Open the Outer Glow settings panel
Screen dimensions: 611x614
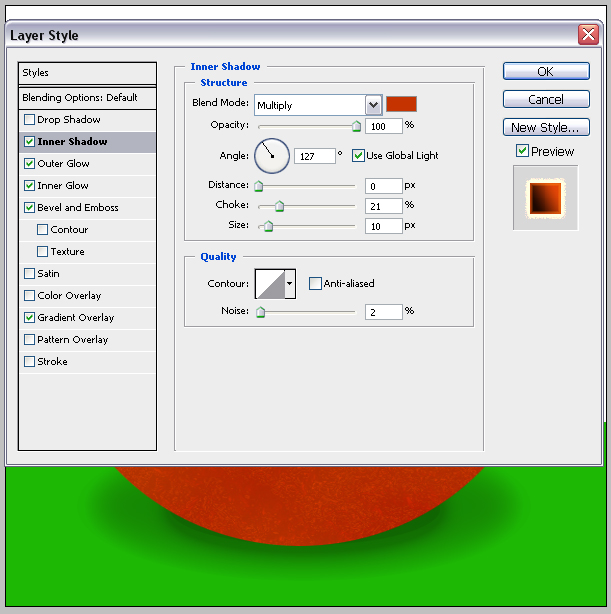point(63,163)
